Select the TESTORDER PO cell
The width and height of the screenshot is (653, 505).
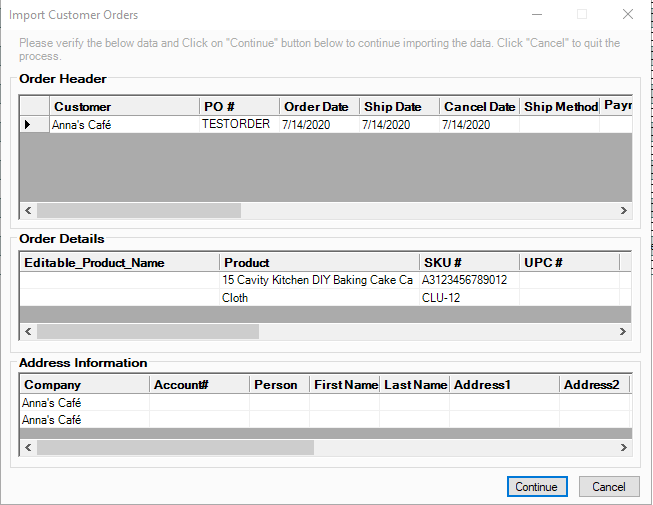239,125
